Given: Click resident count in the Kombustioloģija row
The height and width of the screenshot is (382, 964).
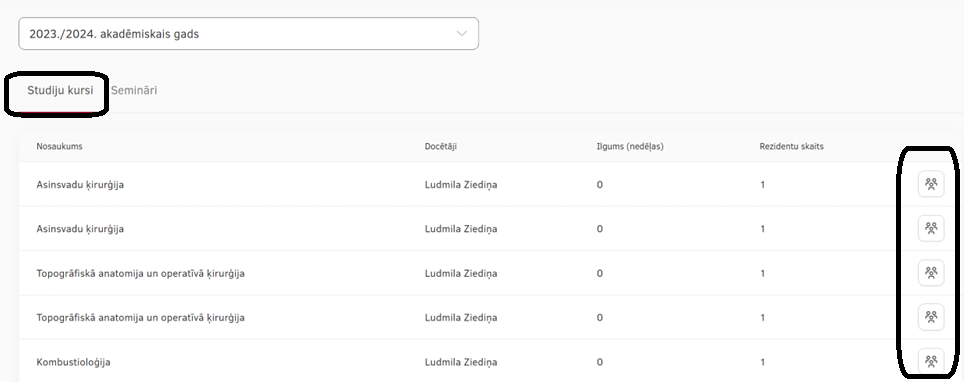Looking at the screenshot, I should tap(762, 362).
